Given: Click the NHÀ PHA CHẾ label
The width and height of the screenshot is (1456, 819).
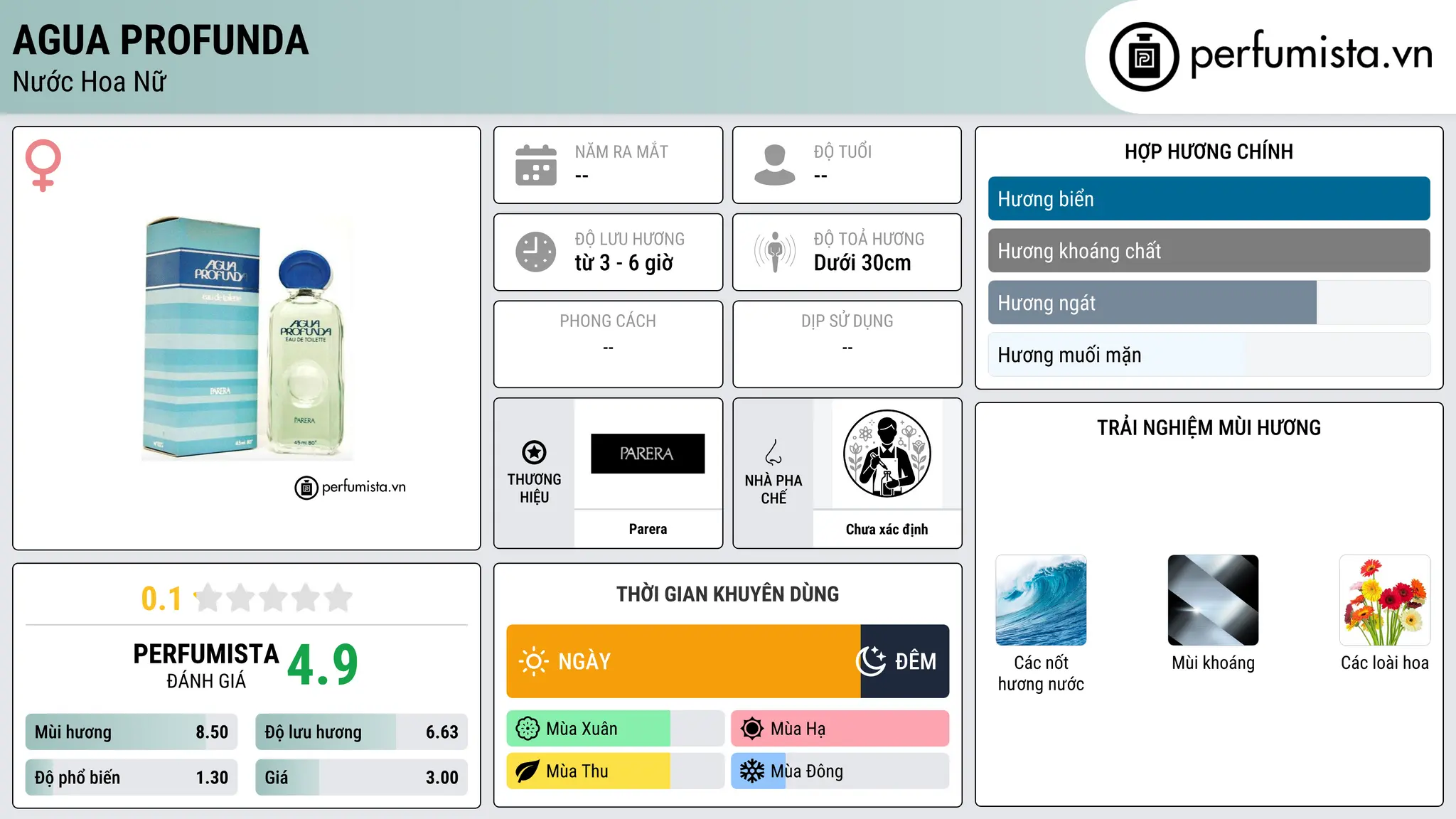Looking at the screenshot, I should tap(773, 489).
